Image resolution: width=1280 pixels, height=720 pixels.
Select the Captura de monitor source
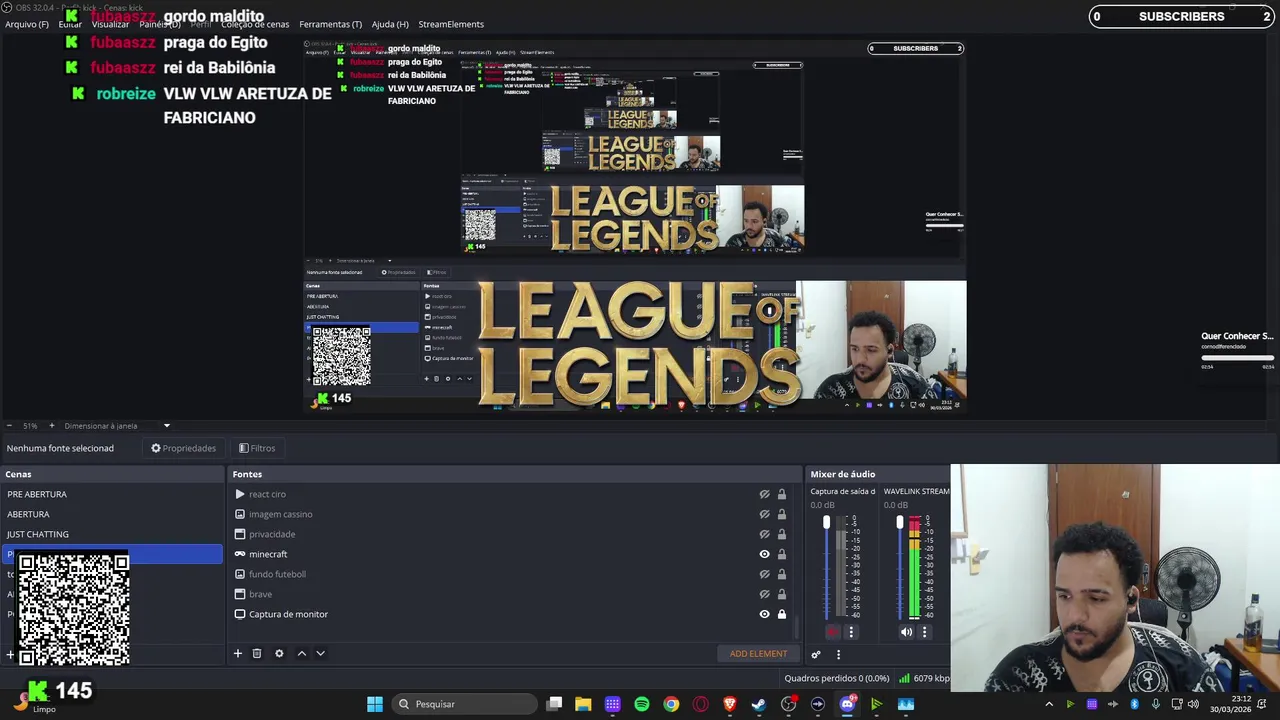[288, 614]
